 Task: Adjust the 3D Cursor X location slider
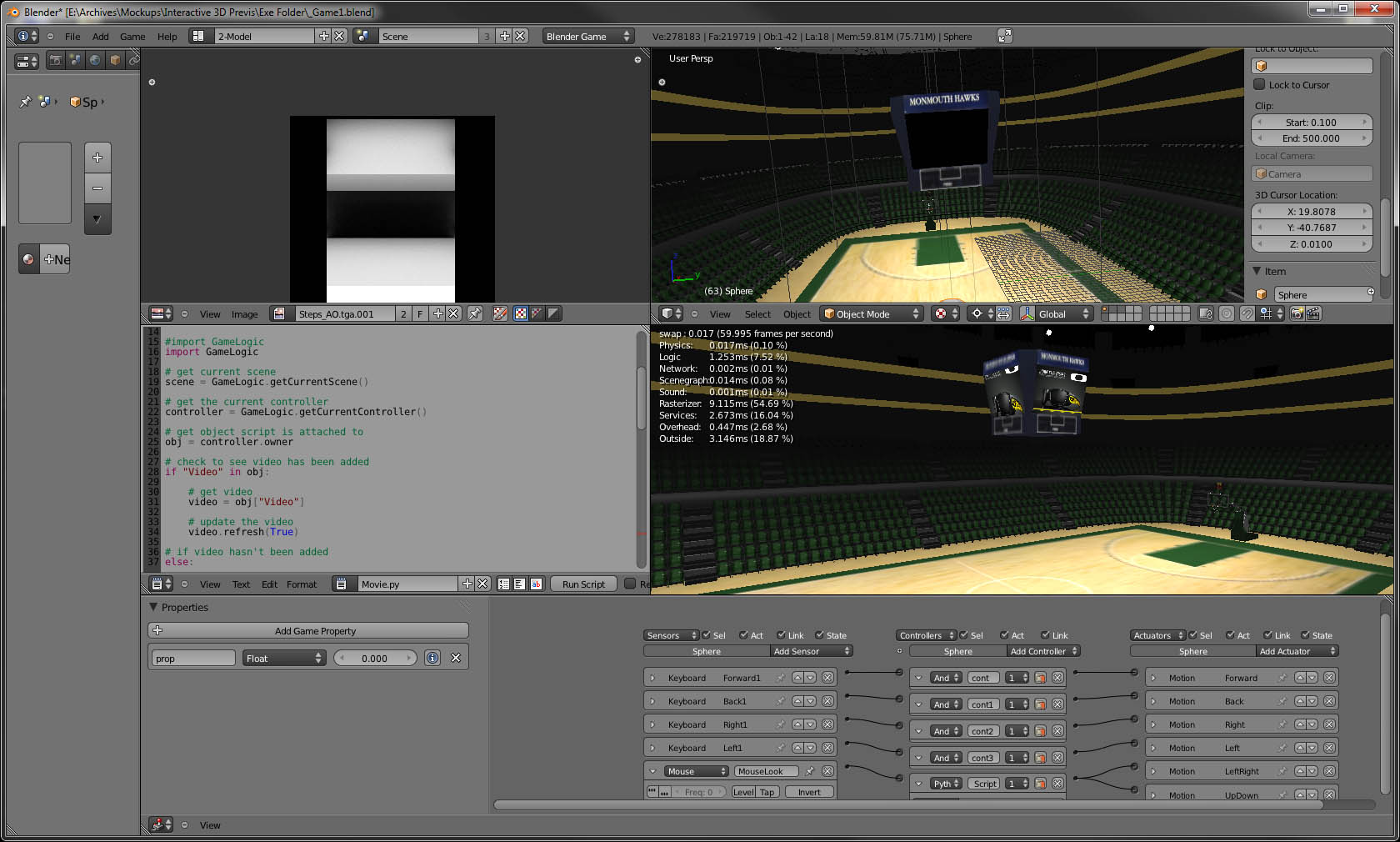[1312, 211]
